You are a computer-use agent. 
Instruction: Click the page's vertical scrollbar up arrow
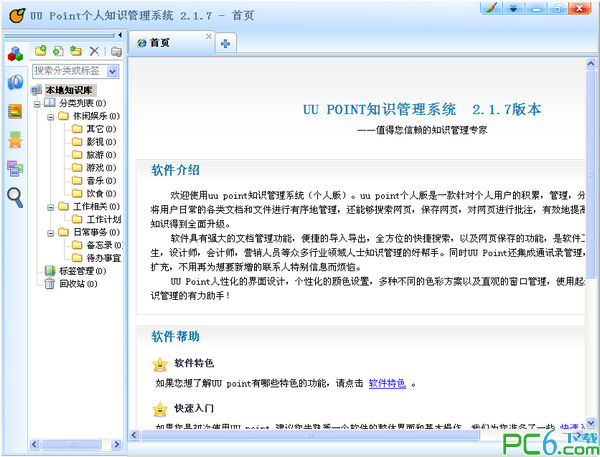(591, 64)
